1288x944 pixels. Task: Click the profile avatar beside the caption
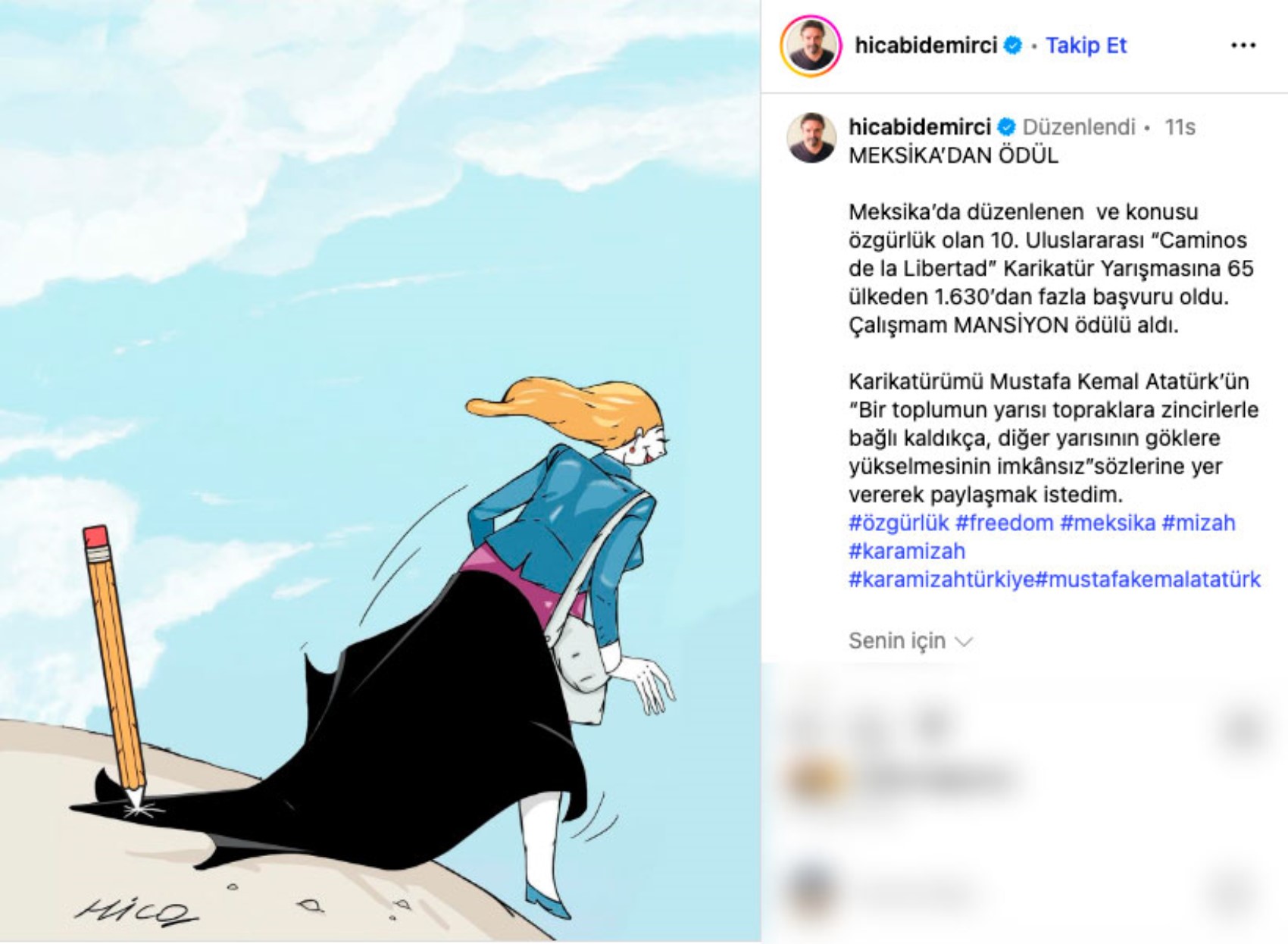click(811, 139)
